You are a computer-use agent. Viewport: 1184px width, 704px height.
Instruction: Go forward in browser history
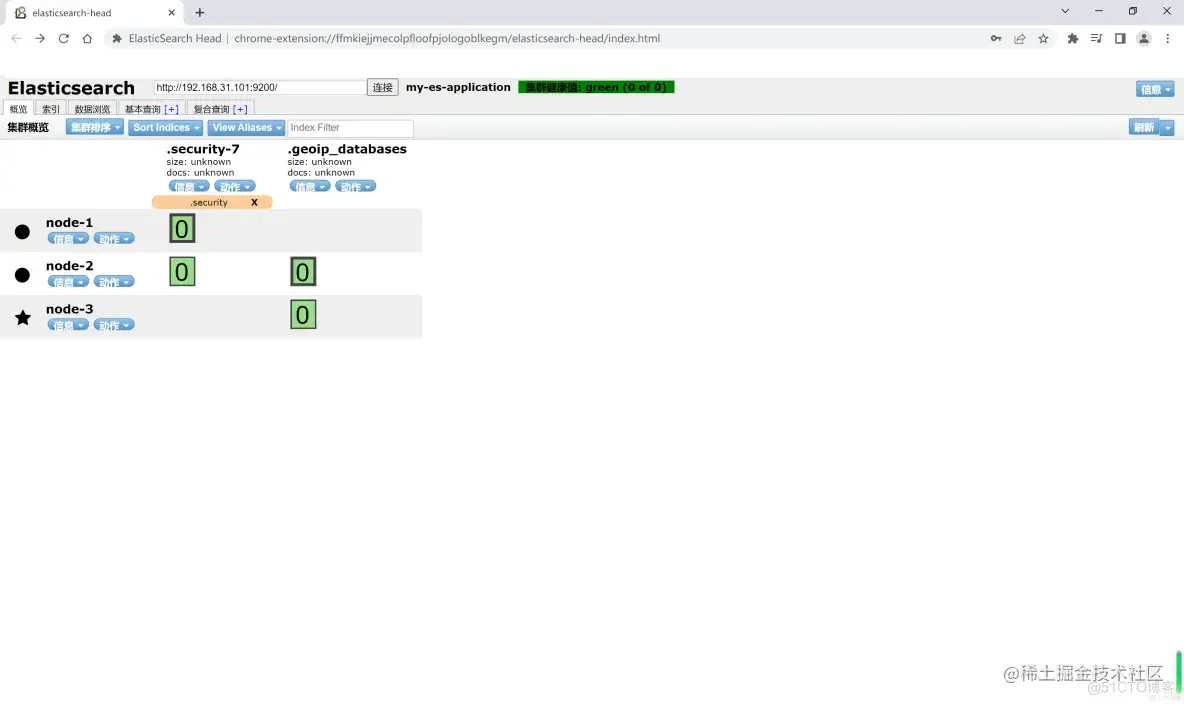pyautogui.click(x=40, y=39)
